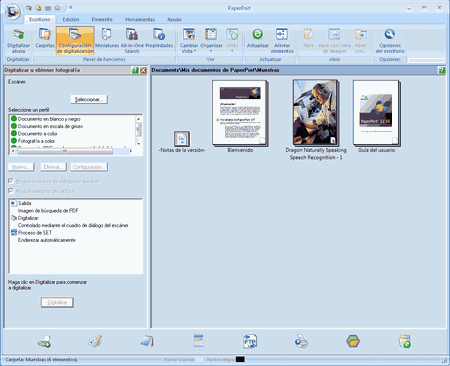The image size is (450, 366).
Task: Click the Eliminar... profile button
Action: click(53, 167)
